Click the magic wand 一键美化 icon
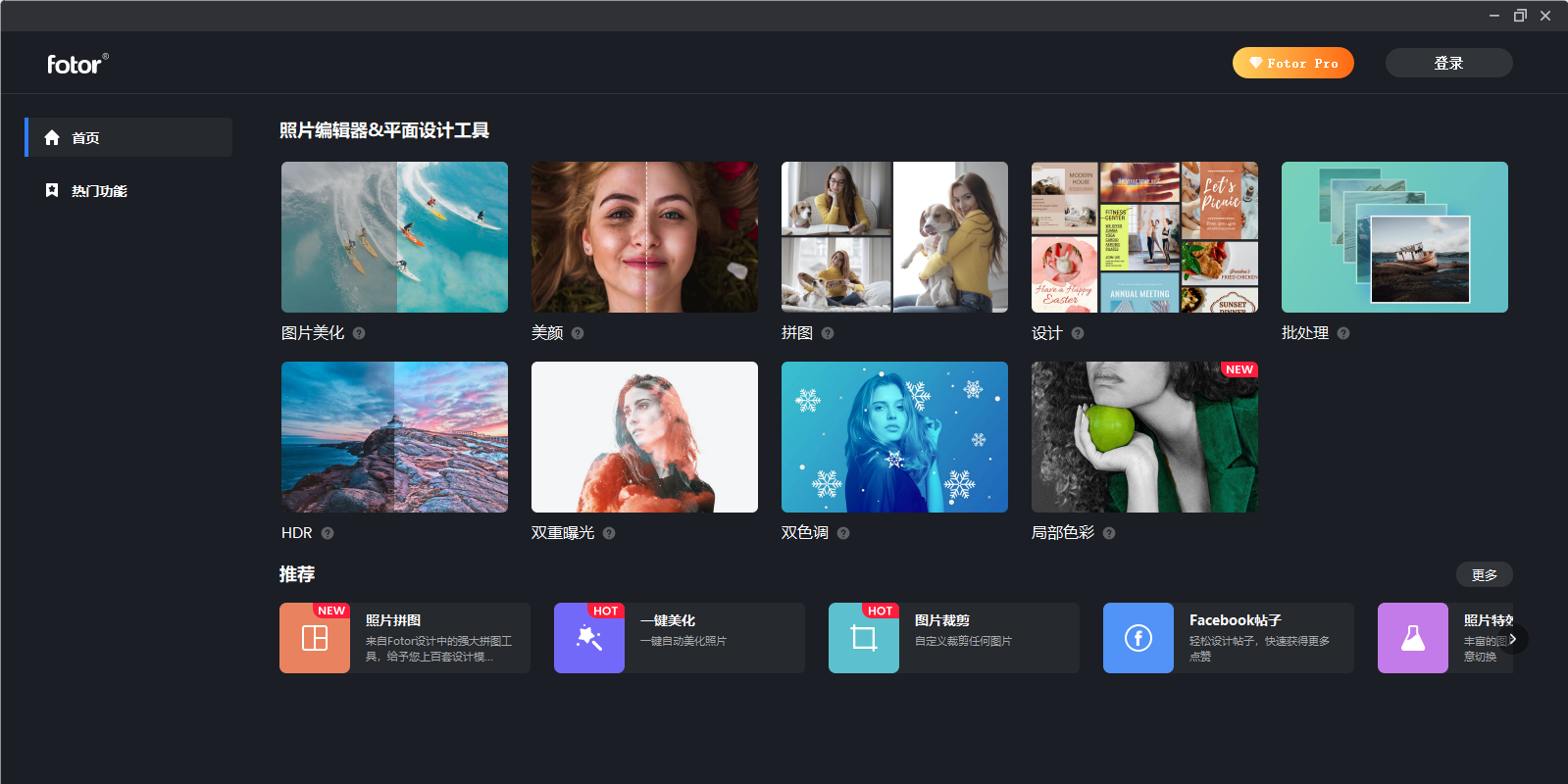 [589, 638]
